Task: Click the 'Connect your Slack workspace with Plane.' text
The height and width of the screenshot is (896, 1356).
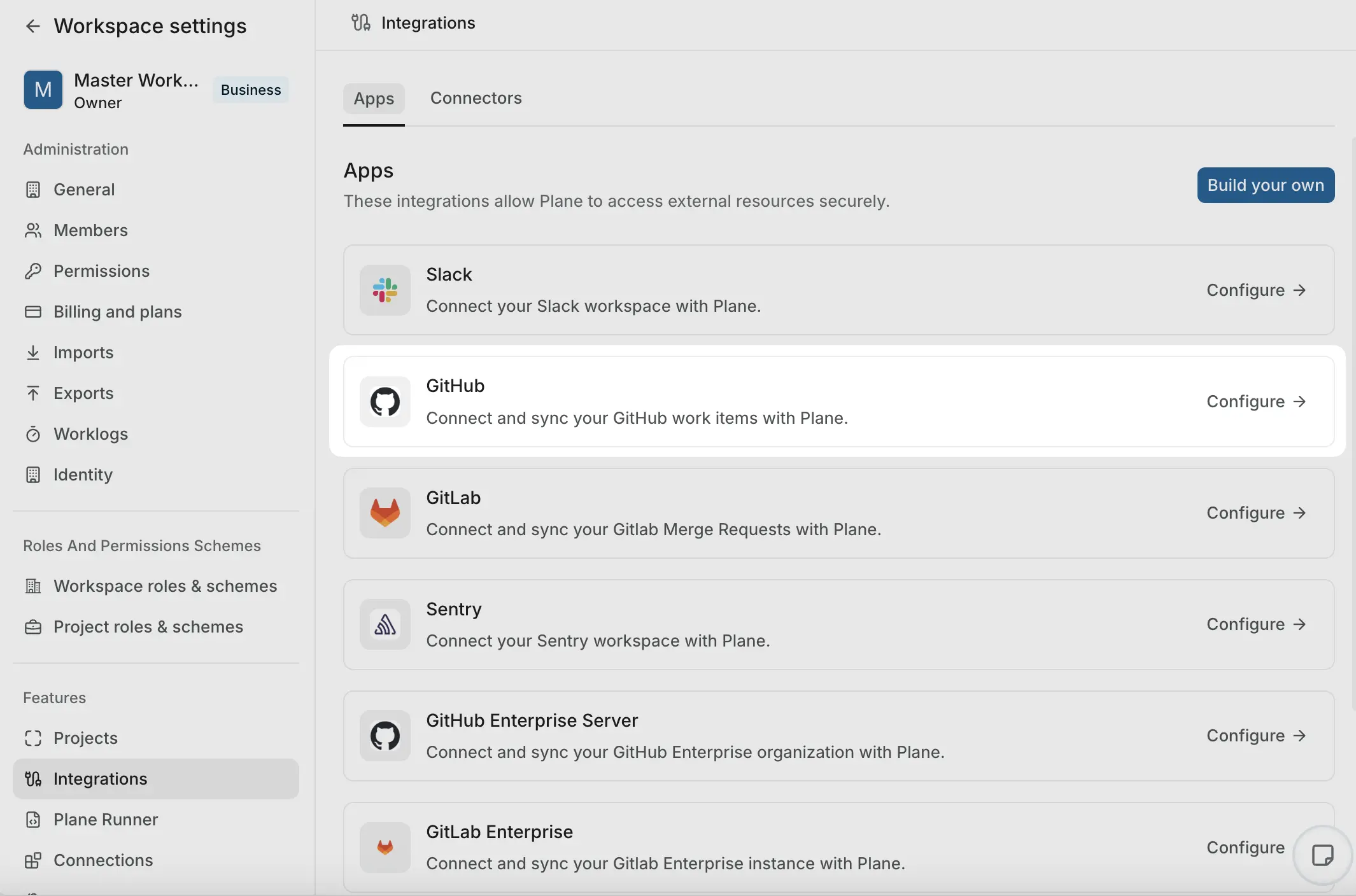Action: click(x=593, y=306)
